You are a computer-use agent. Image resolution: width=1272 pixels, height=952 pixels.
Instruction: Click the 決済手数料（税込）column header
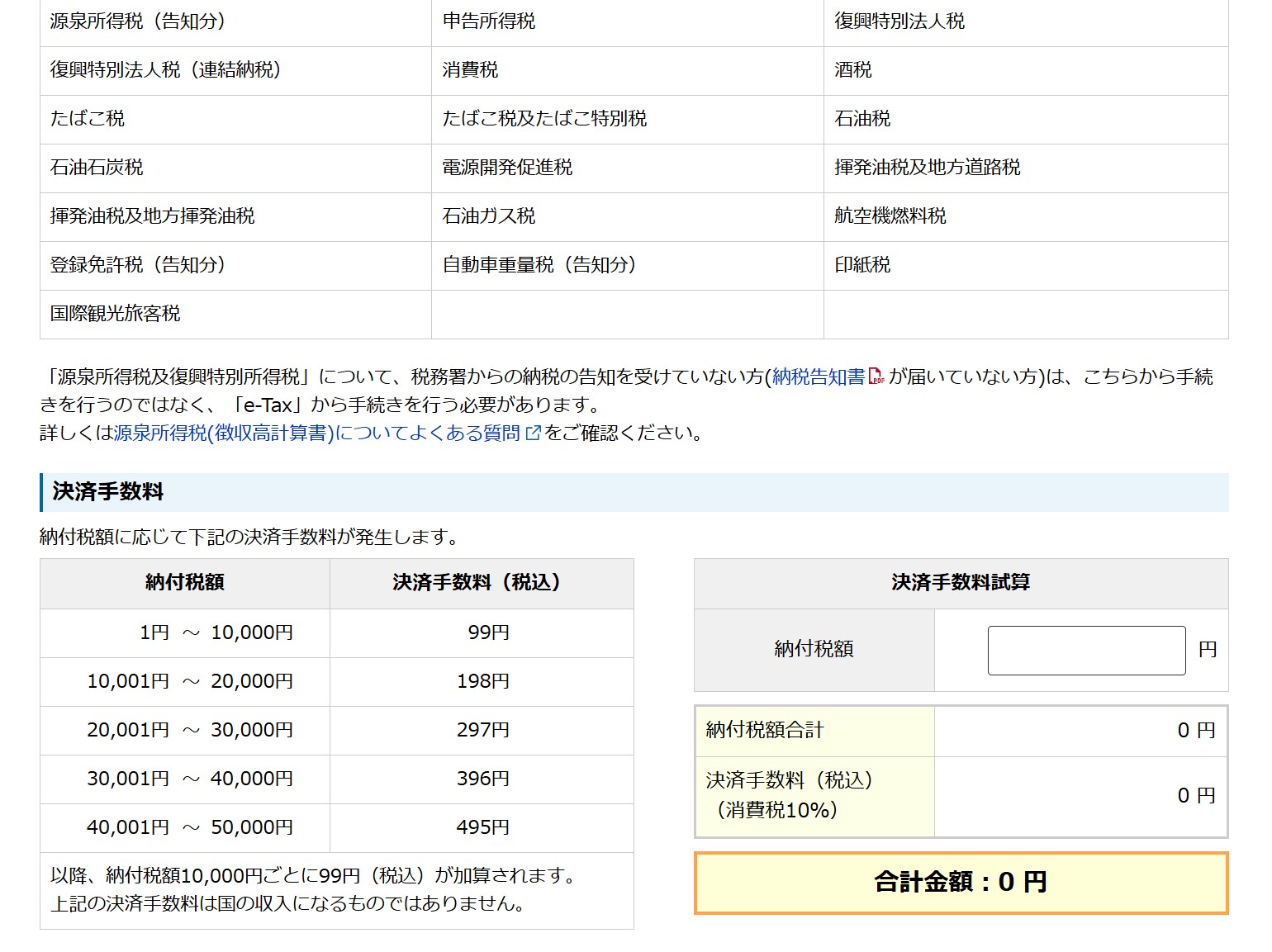coord(482,583)
